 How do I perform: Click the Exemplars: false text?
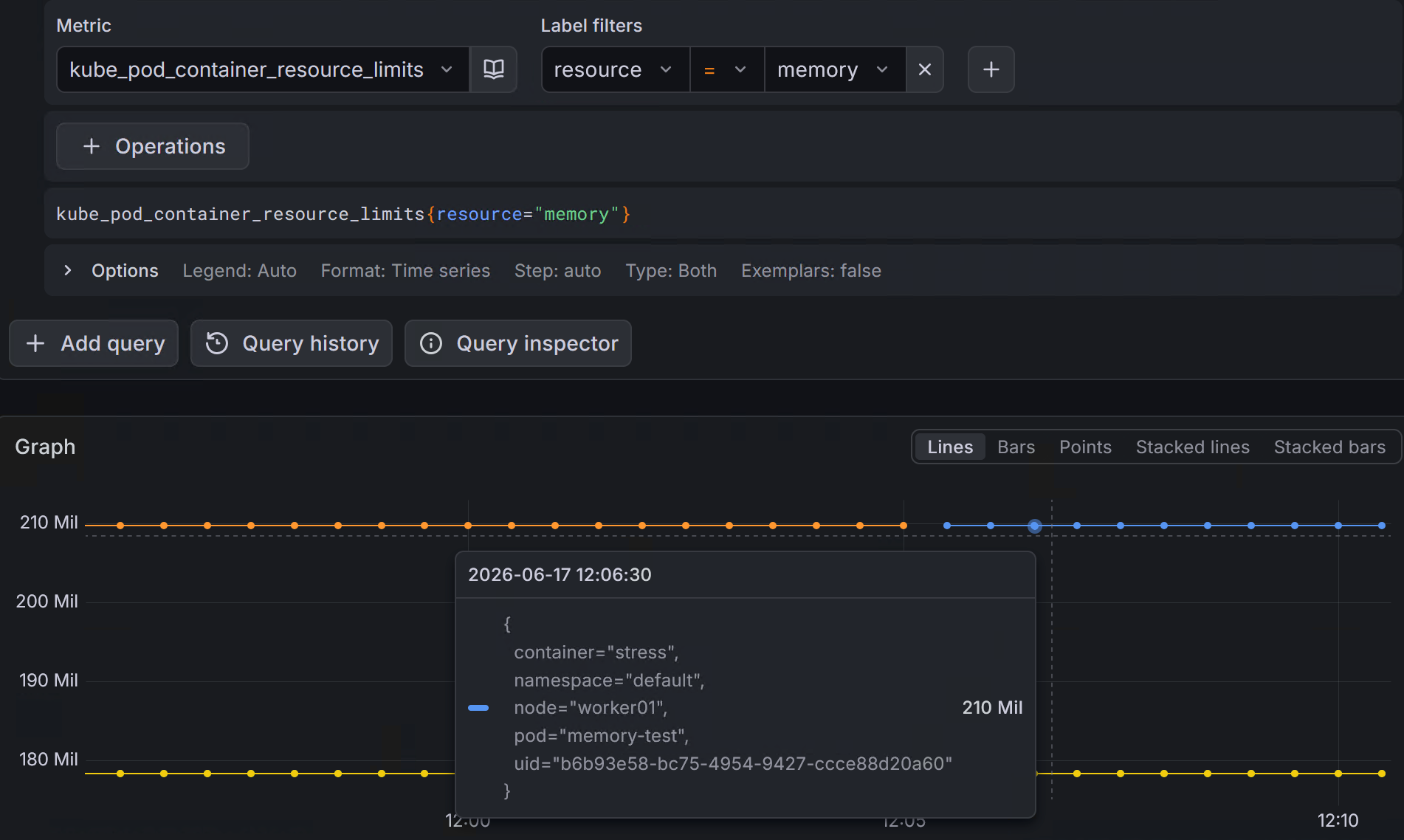click(811, 271)
